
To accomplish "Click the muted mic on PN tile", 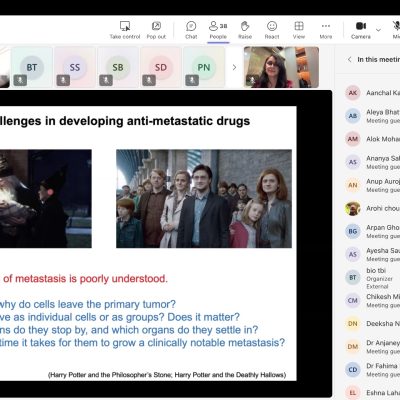I will 192,80.
